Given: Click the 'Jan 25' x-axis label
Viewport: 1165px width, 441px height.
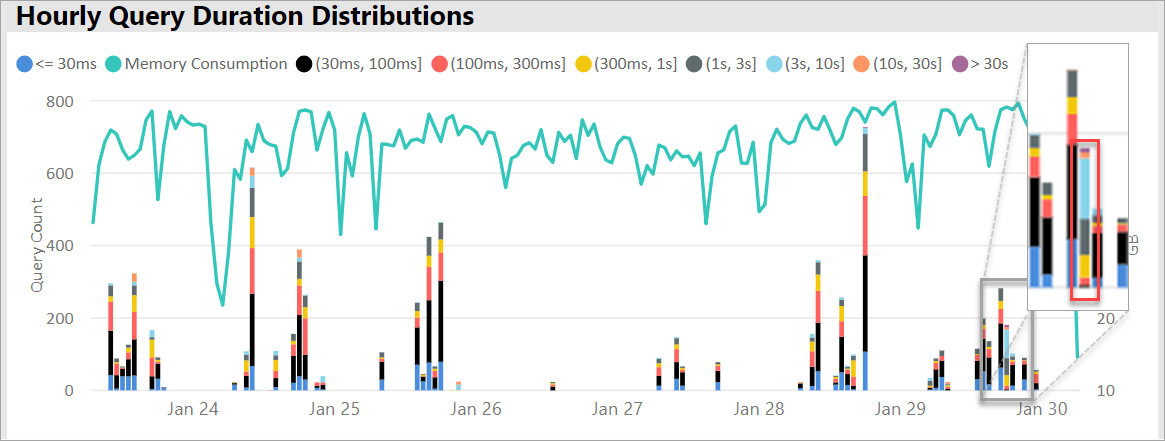Looking at the screenshot, I should (334, 408).
